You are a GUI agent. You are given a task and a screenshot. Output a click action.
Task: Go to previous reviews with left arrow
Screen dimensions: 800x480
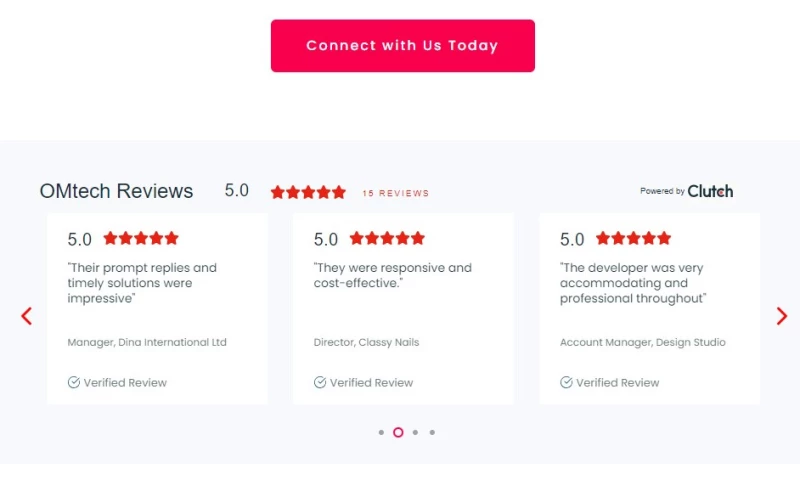tap(27, 316)
